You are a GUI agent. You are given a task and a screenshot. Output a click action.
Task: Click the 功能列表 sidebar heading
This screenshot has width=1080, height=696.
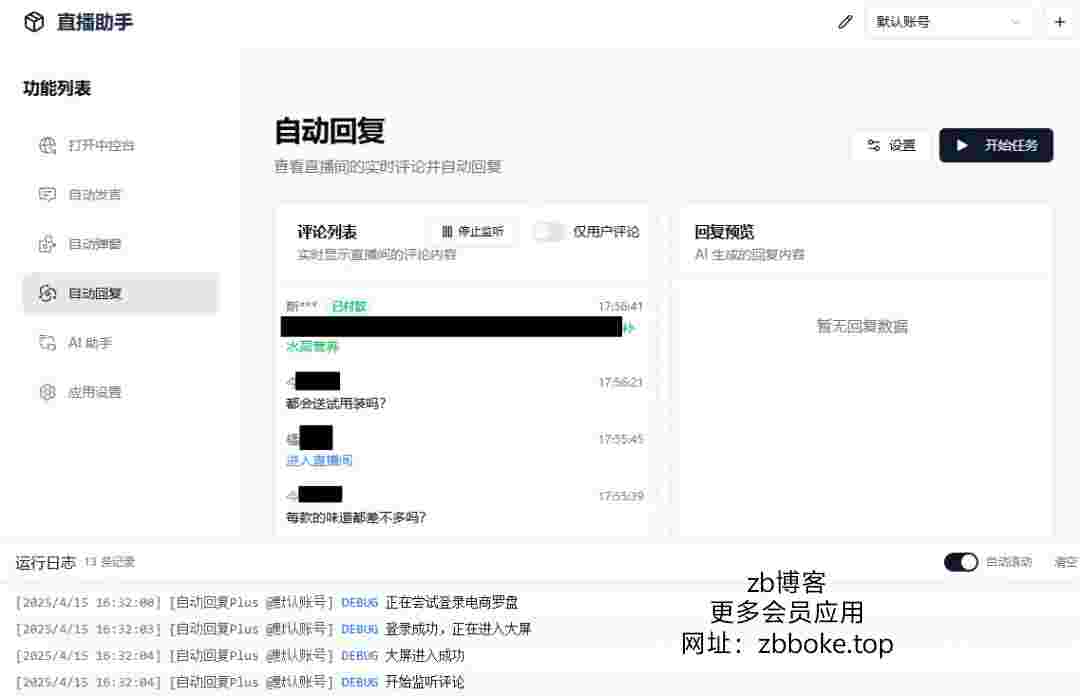coord(57,88)
